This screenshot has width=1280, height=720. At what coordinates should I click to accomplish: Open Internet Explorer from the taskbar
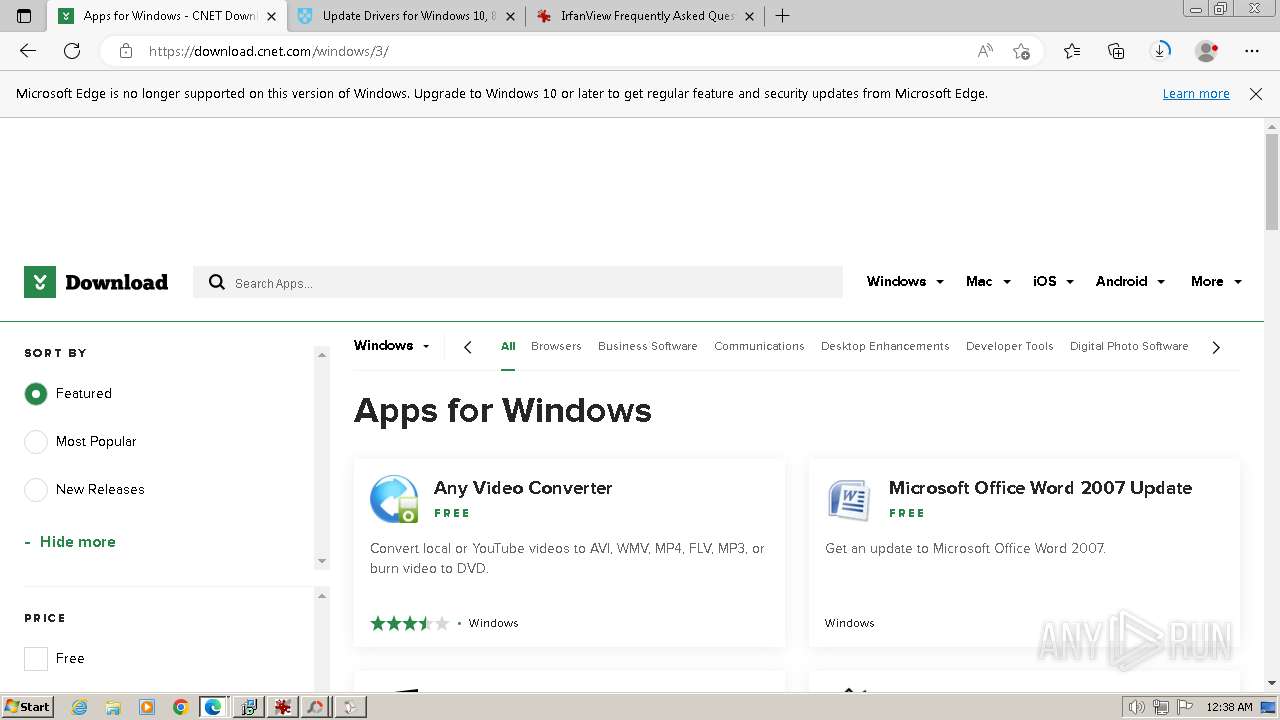[79, 707]
